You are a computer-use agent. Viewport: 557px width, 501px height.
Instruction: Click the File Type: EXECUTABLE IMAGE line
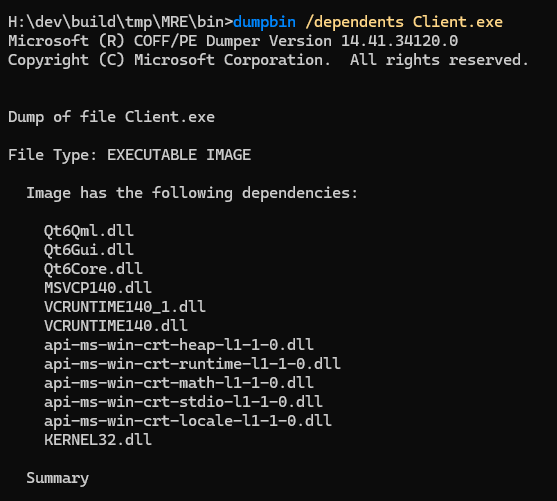point(130,155)
